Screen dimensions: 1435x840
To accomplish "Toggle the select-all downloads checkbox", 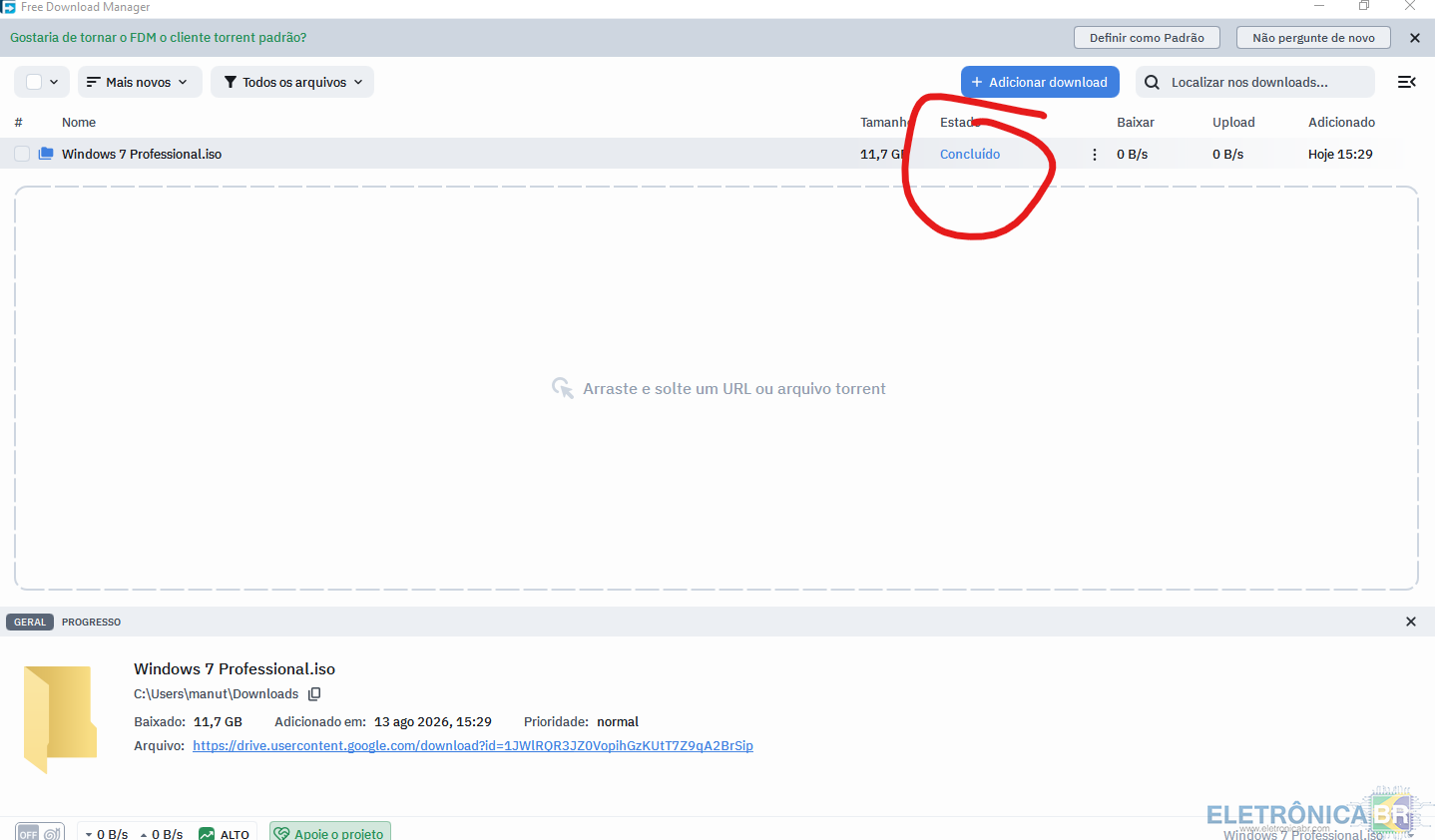I will (34, 82).
